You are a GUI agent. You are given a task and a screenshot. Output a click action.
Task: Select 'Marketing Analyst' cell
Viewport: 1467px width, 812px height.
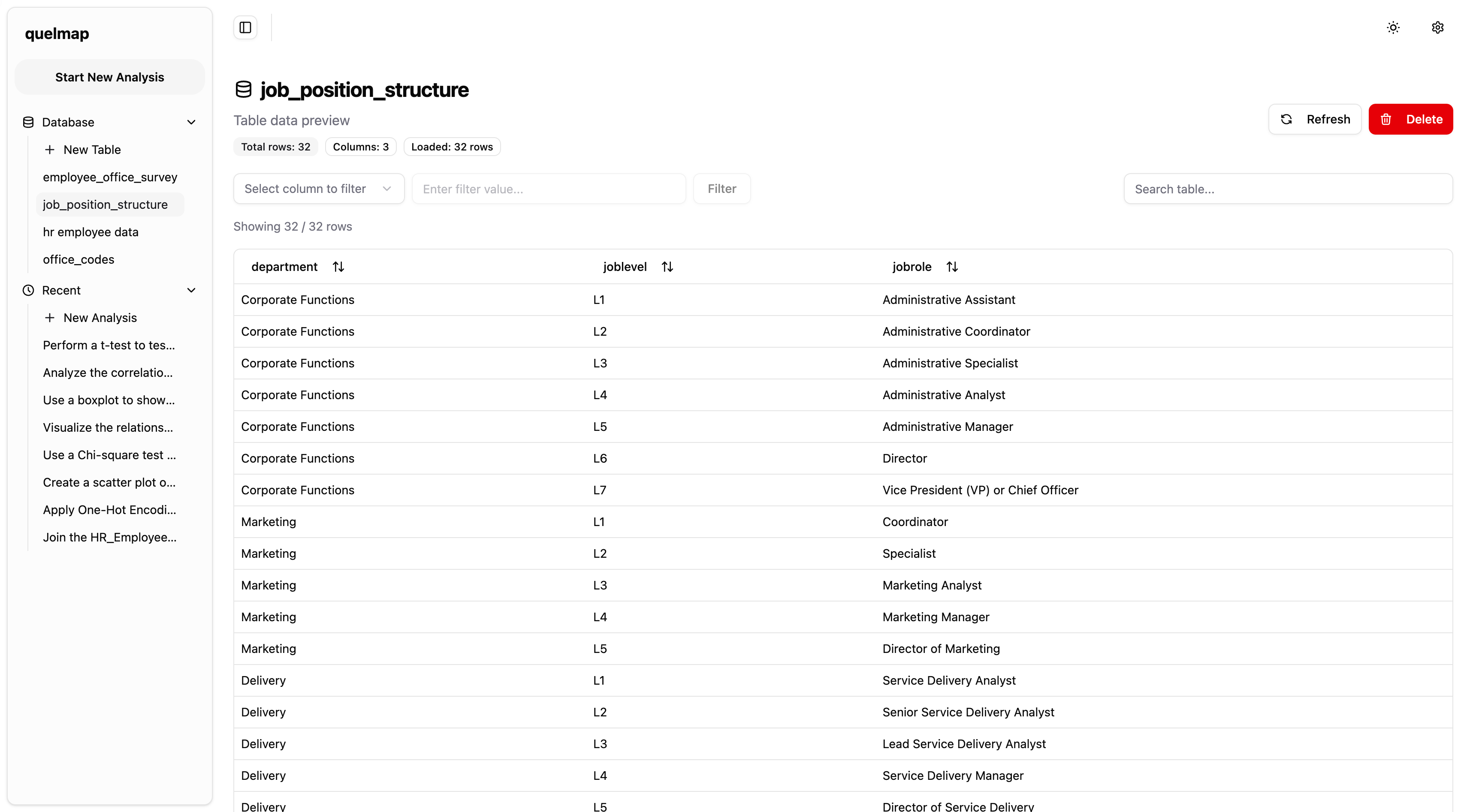pyautogui.click(x=932, y=585)
